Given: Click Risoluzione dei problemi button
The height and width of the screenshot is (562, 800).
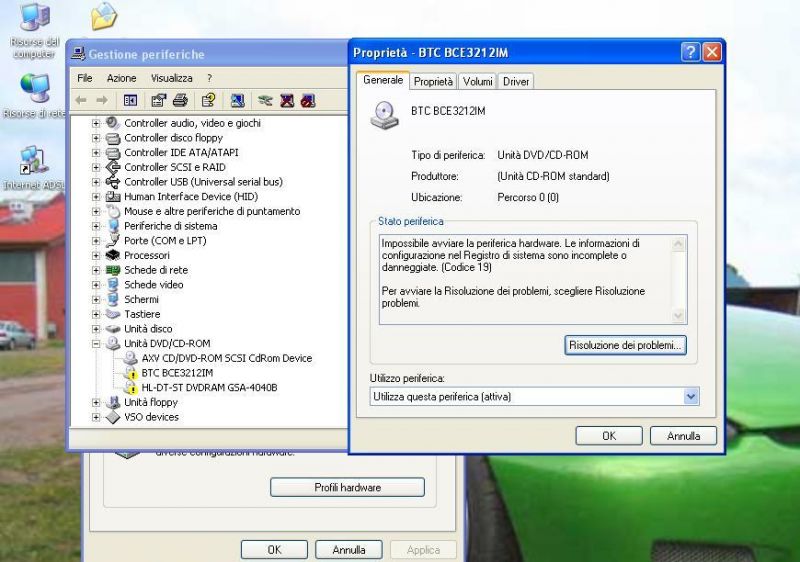Looking at the screenshot, I should [625, 345].
